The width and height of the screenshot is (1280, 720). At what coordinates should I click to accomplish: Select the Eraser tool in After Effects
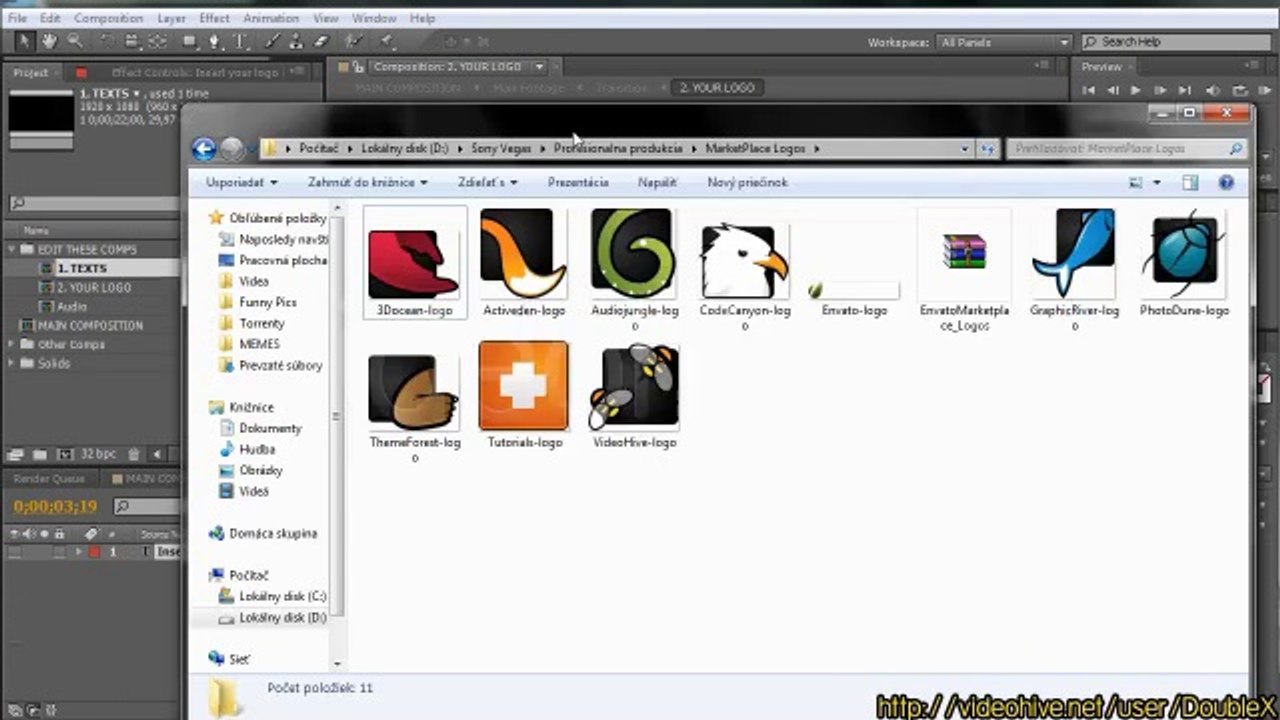click(x=321, y=41)
